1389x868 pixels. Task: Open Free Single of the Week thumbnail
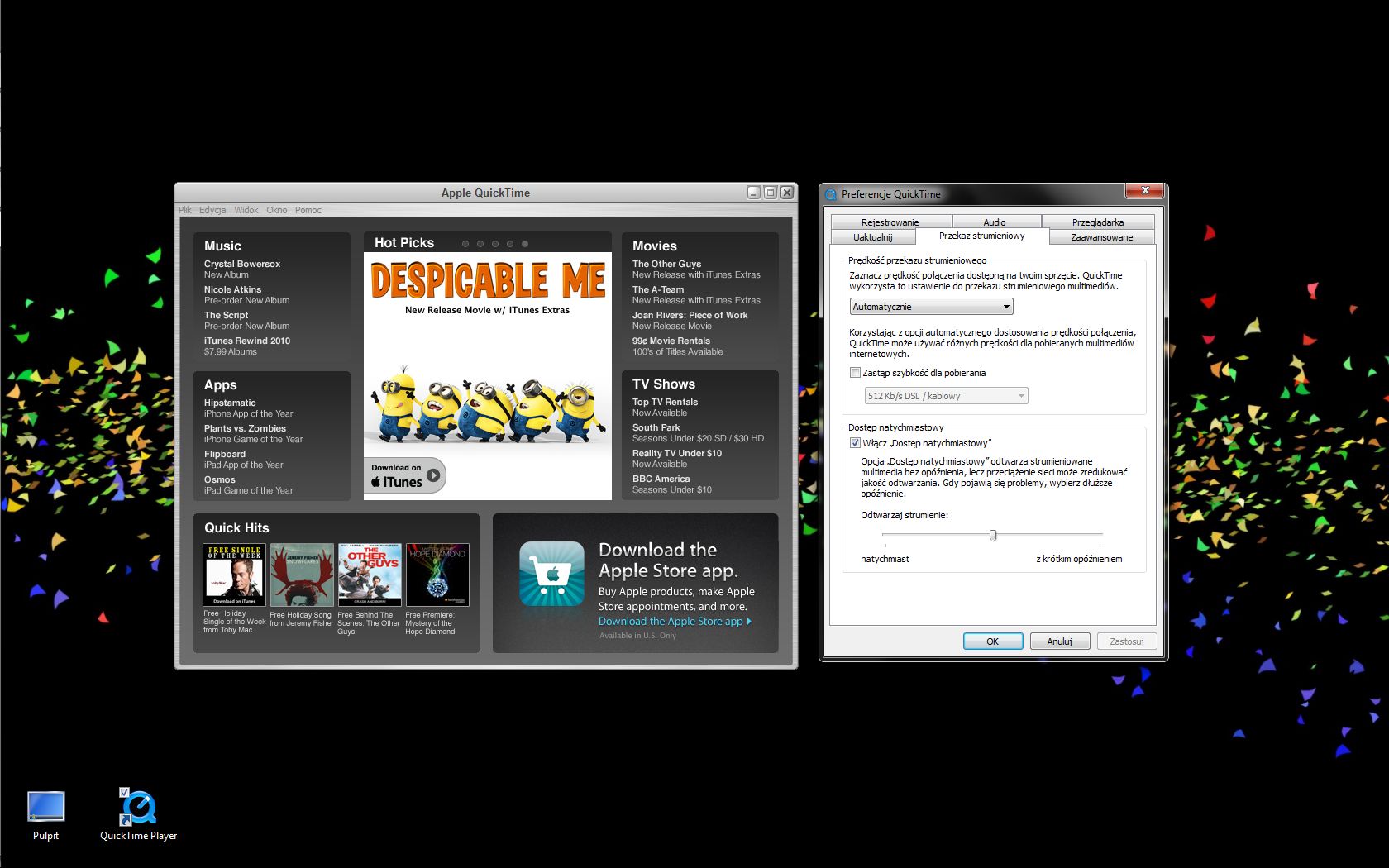pyautogui.click(x=235, y=575)
